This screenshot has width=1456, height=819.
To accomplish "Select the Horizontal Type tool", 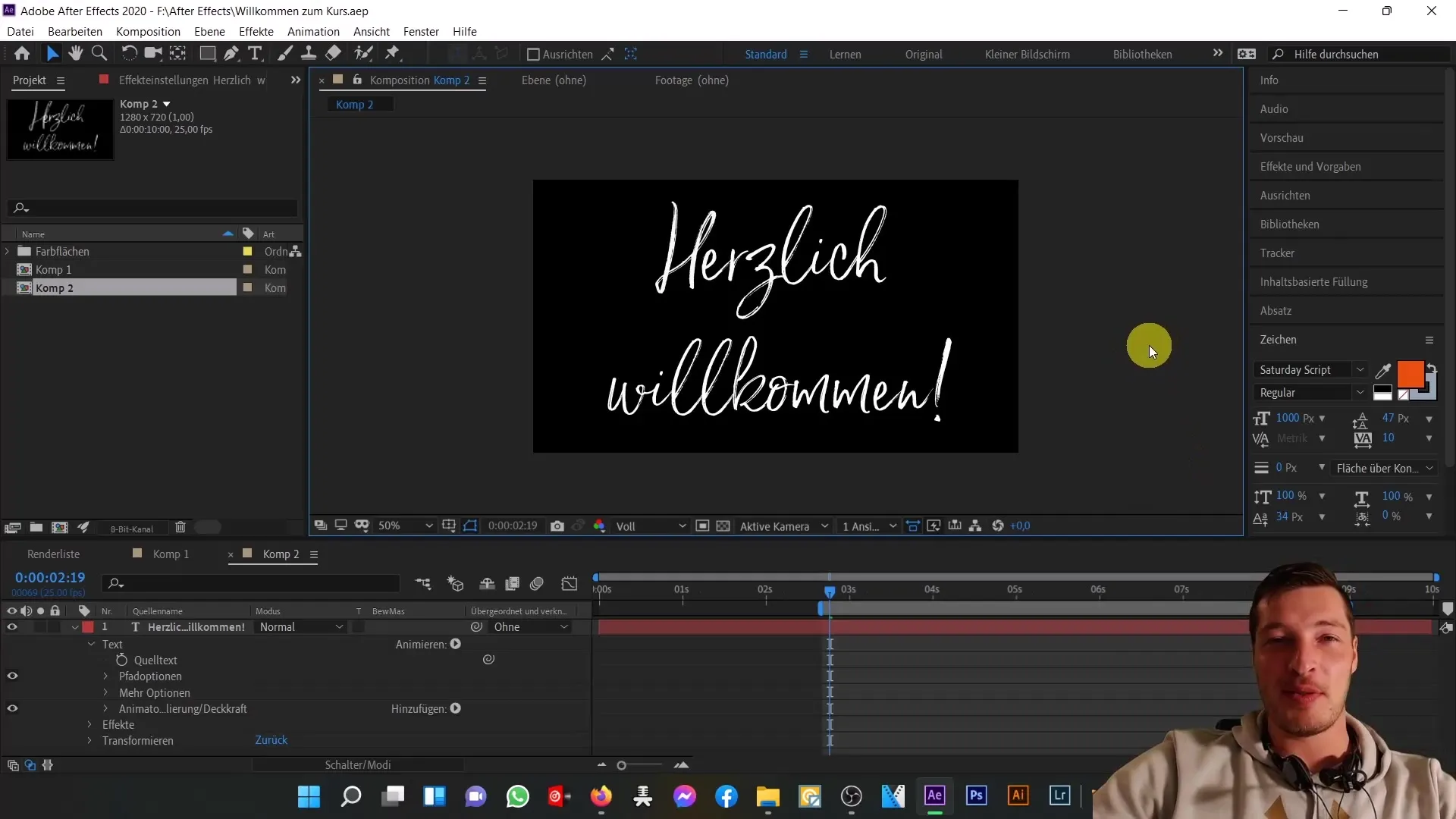I will (x=256, y=53).
